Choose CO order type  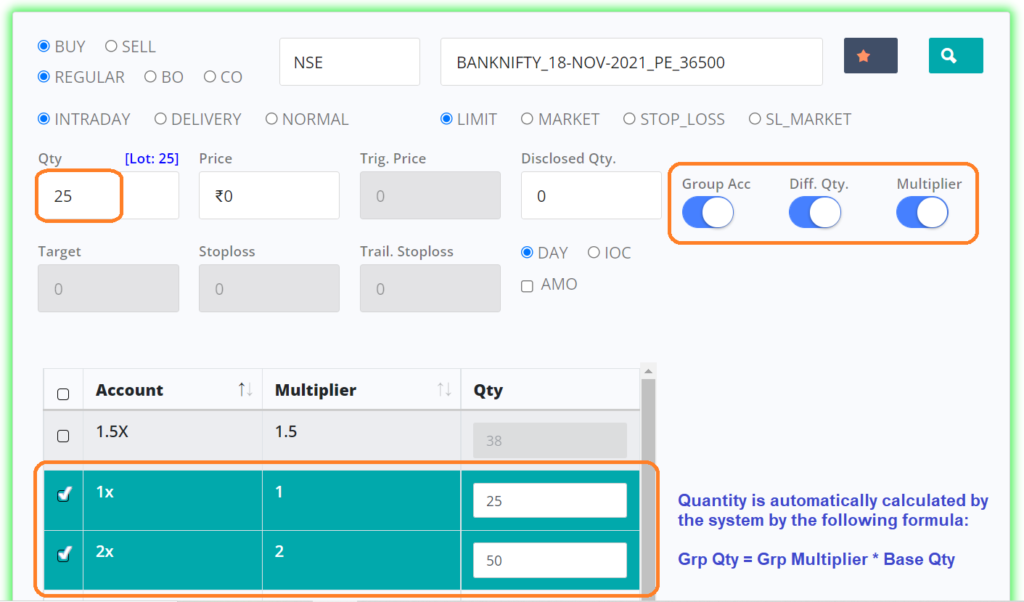pos(210,76)
